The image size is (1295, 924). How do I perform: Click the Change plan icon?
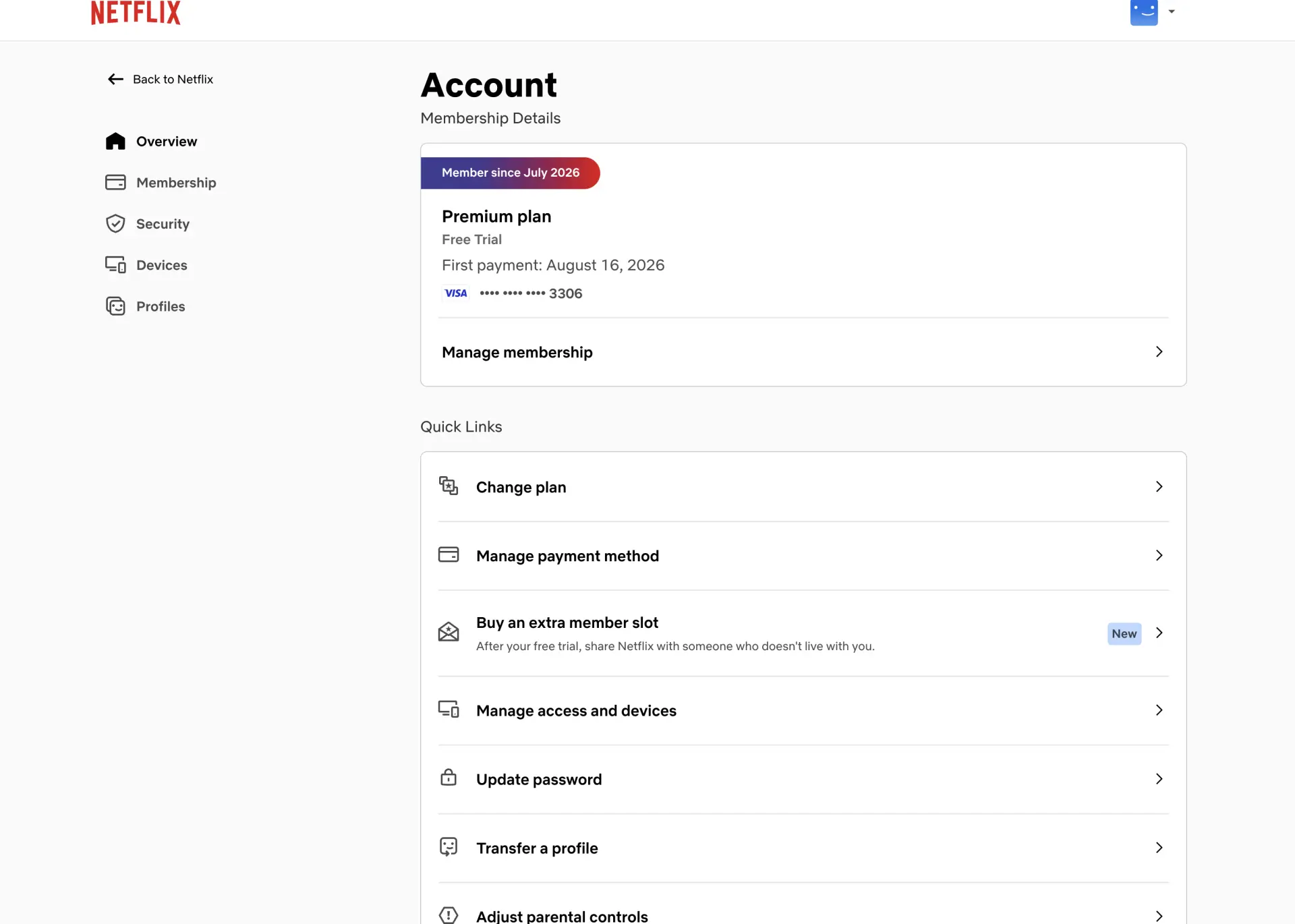449,486
